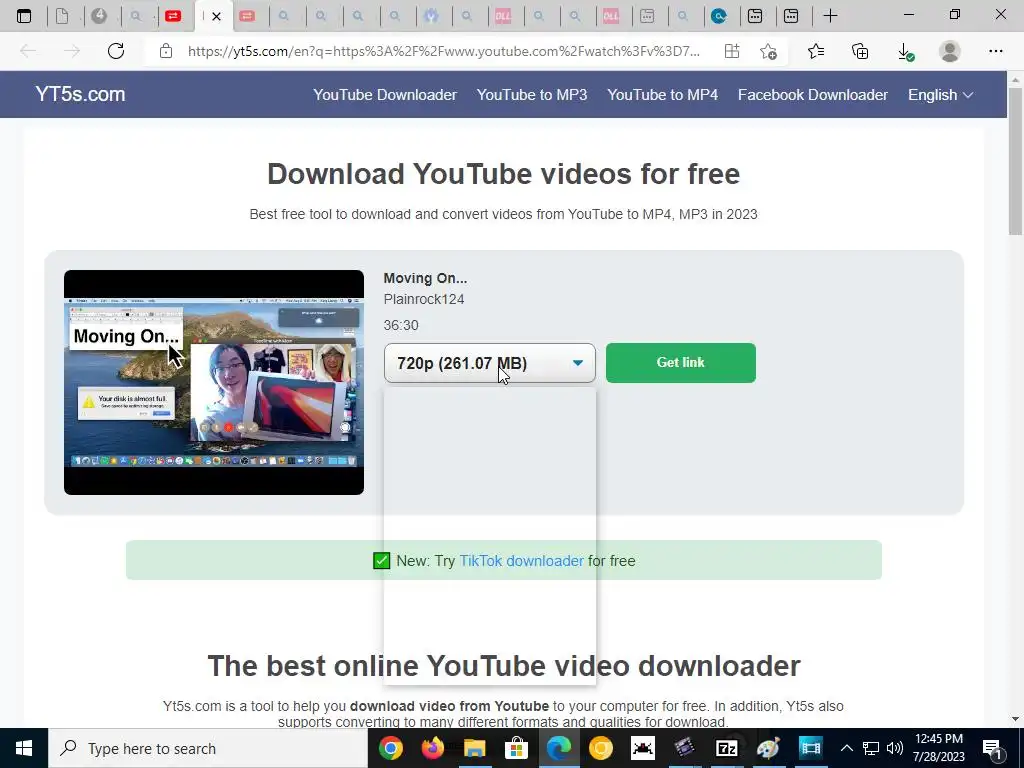The width and height of the screenshot is (1024, 768).
Task: Open the yellow circle app in taskbar
Action: click(x=601, y=748)
